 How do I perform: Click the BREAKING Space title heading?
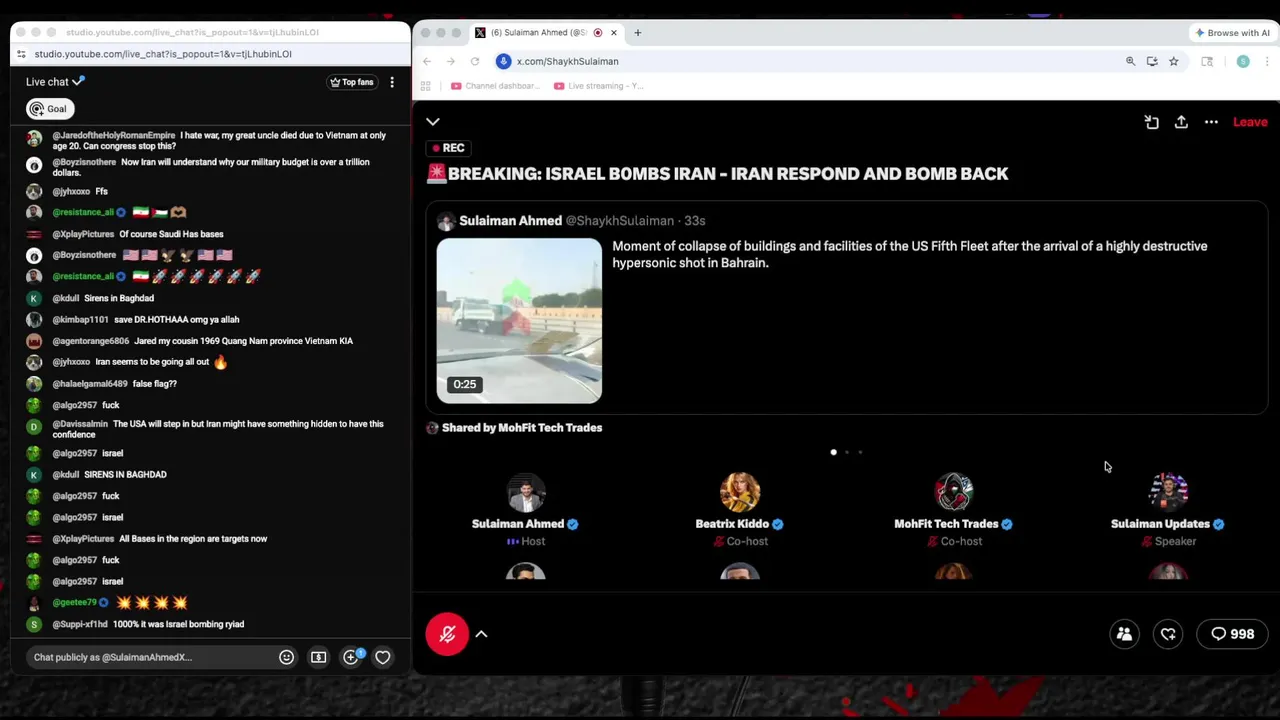pos(717,174)
